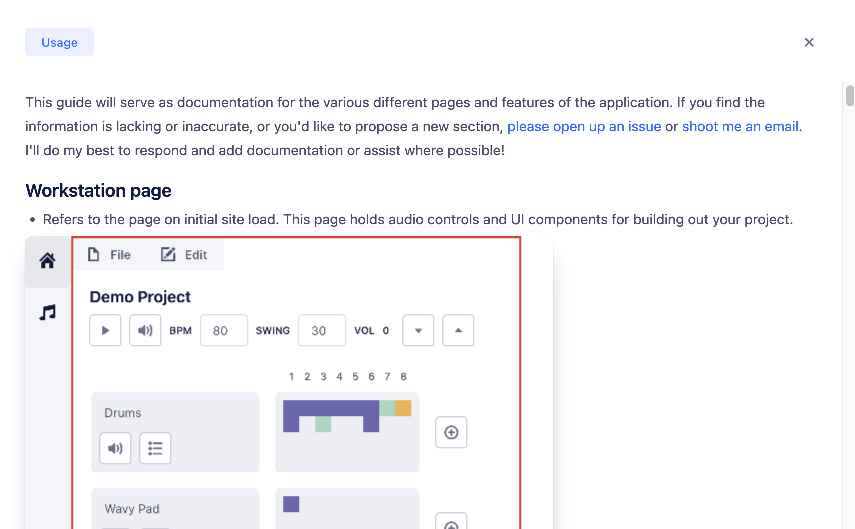Jump to step marker 4
Image resolution: width=855 pixels, height=529 pixels.
click(339, 376)
